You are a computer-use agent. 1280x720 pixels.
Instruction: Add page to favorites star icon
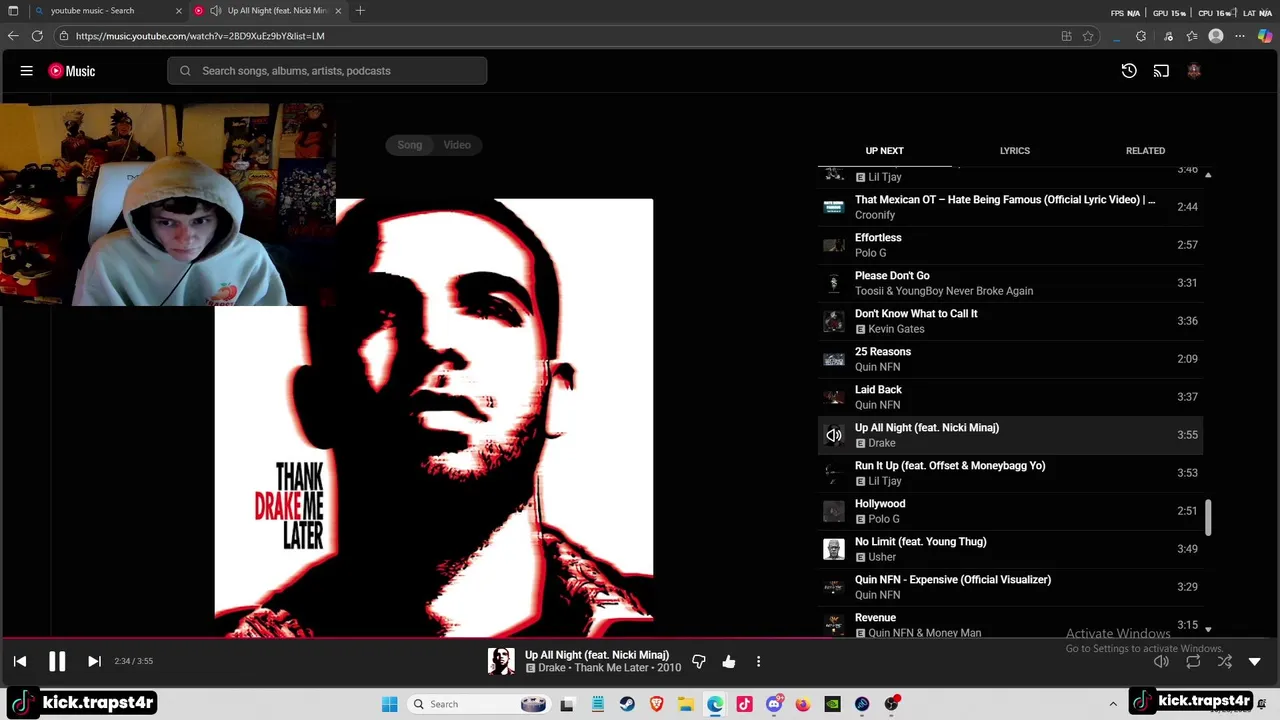click(x=1088, y=36)
